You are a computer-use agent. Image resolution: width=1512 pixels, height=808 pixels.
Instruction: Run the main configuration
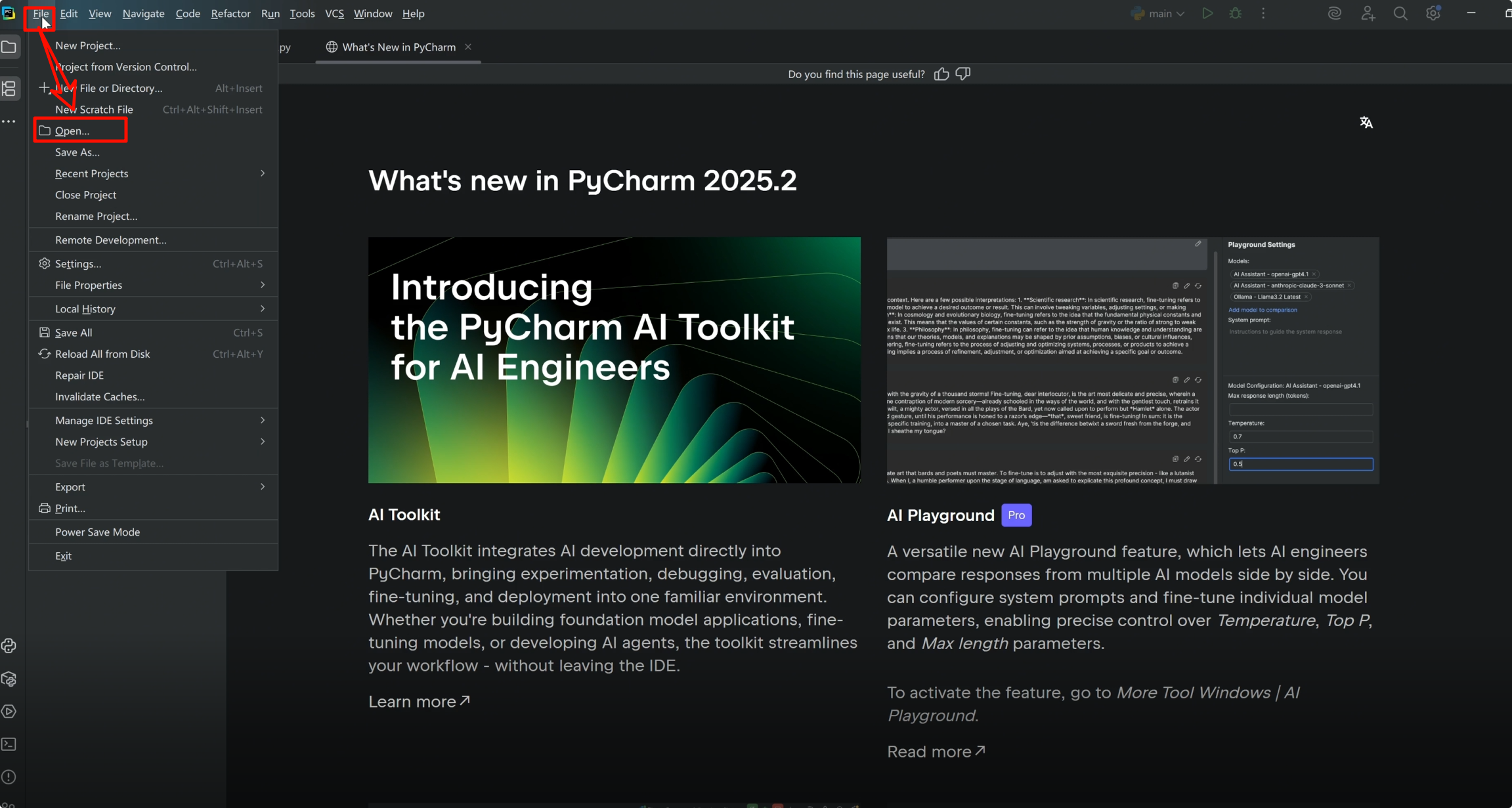click(x=1207, y=14)
